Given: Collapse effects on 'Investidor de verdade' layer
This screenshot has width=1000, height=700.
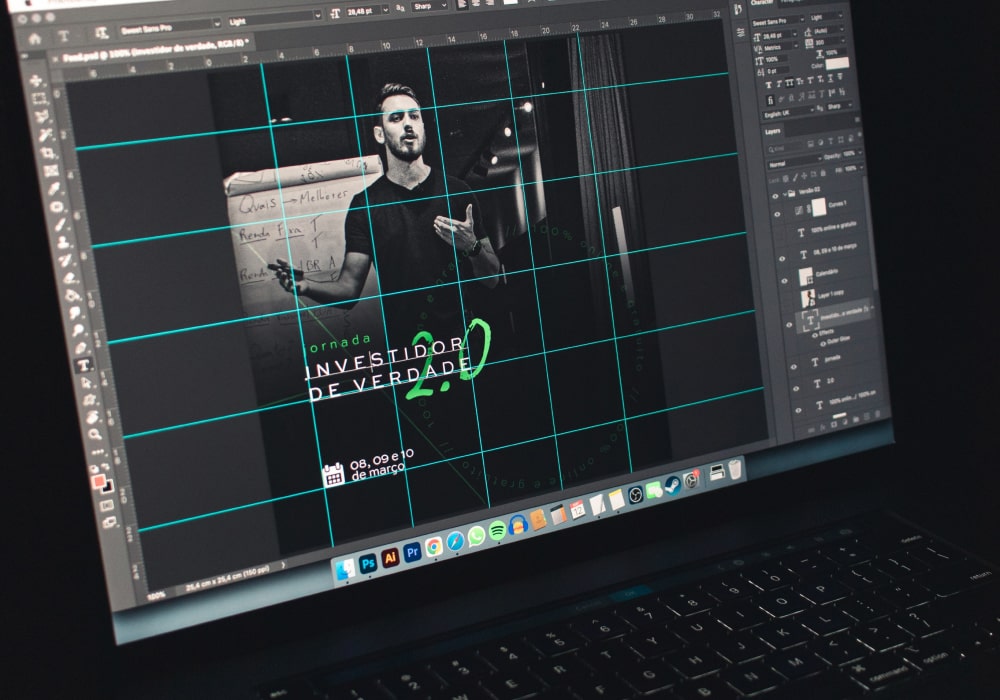Looking at the screenshot, I should (872, 309).
